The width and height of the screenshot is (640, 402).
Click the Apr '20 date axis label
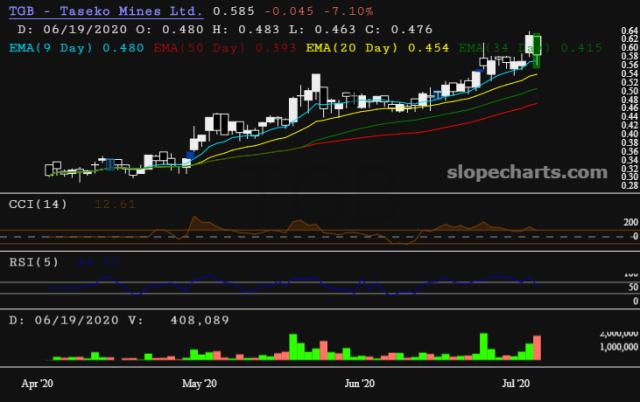pos(39,383)
